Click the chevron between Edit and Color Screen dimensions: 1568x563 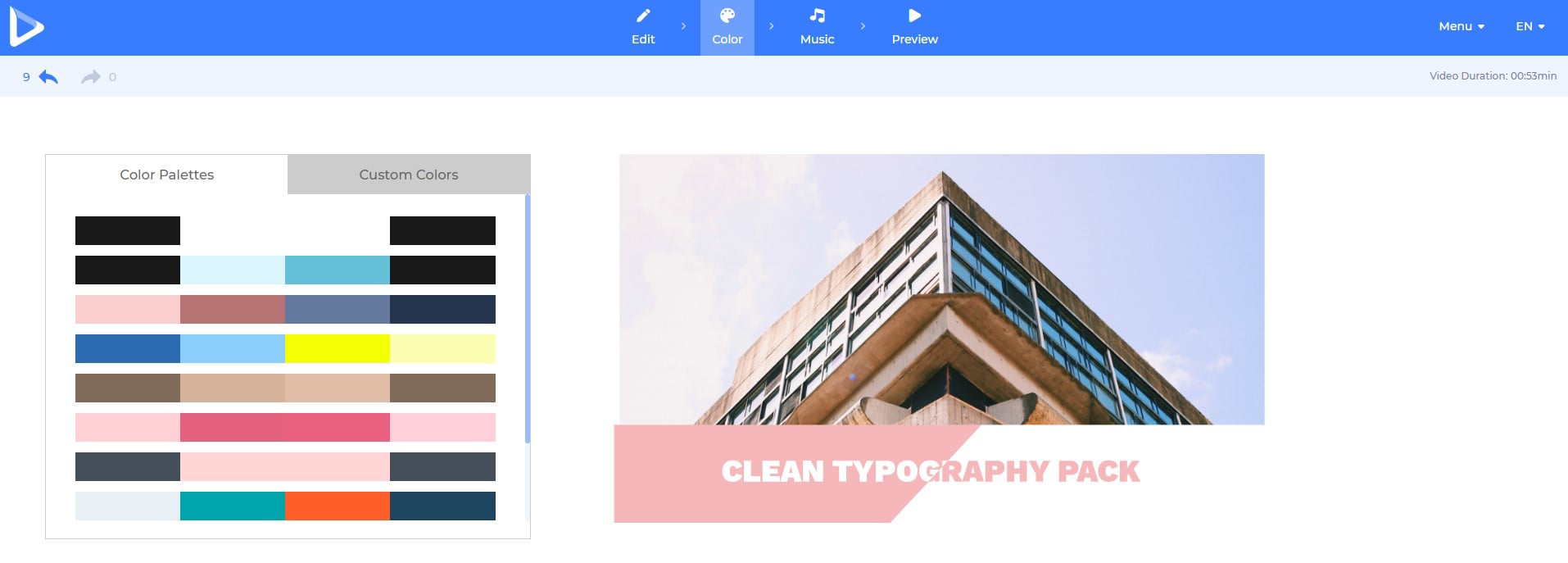pos(683,26)
